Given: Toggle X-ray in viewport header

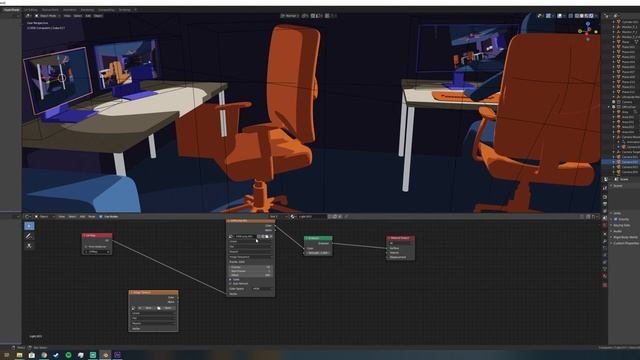Looking at the screenshot, I should (x=570, y=16).
